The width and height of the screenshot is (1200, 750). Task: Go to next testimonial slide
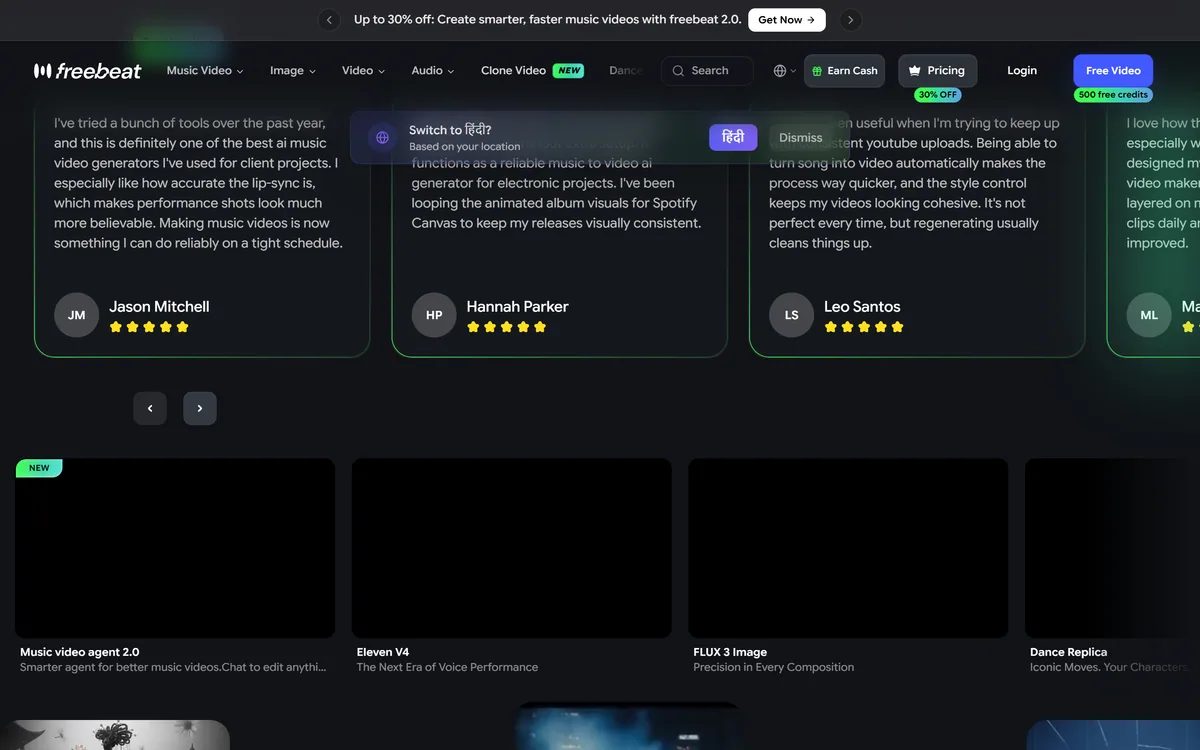click(x=200, y=408)
